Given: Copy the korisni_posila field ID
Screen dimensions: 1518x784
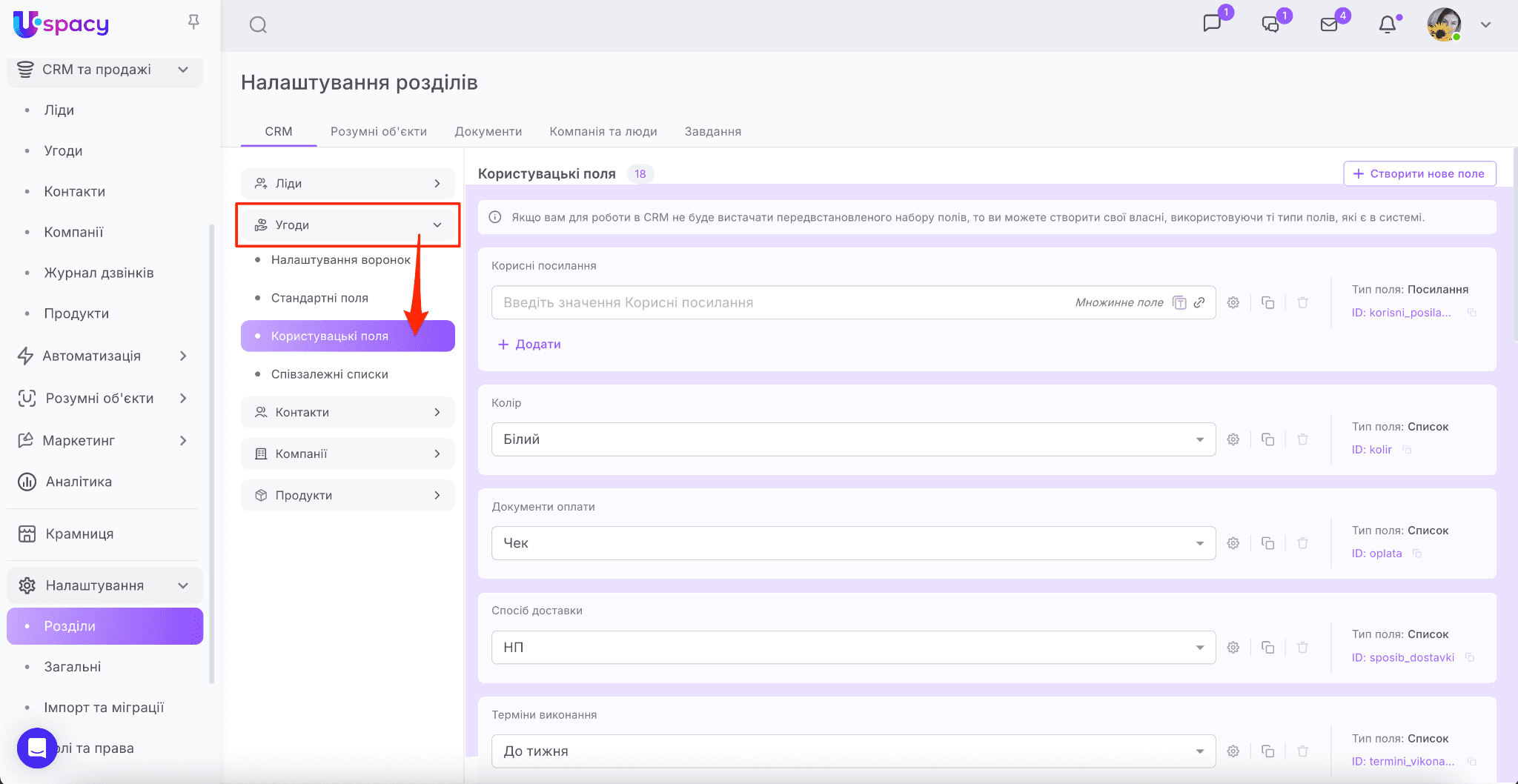Looking at the screenshot, I should [x=1472, y=313].
